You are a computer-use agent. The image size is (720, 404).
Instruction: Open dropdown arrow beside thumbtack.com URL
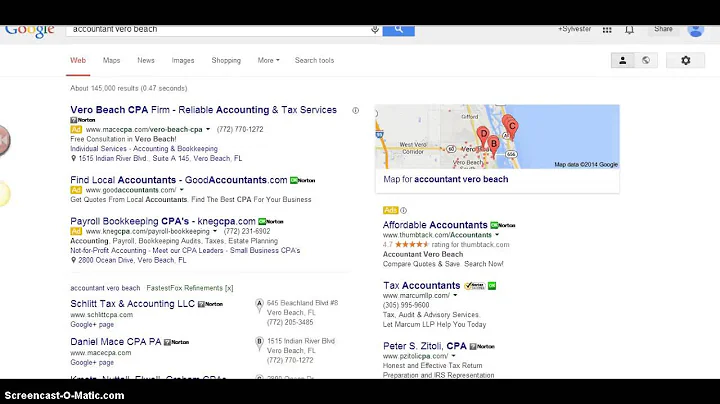tap(497, 235)
